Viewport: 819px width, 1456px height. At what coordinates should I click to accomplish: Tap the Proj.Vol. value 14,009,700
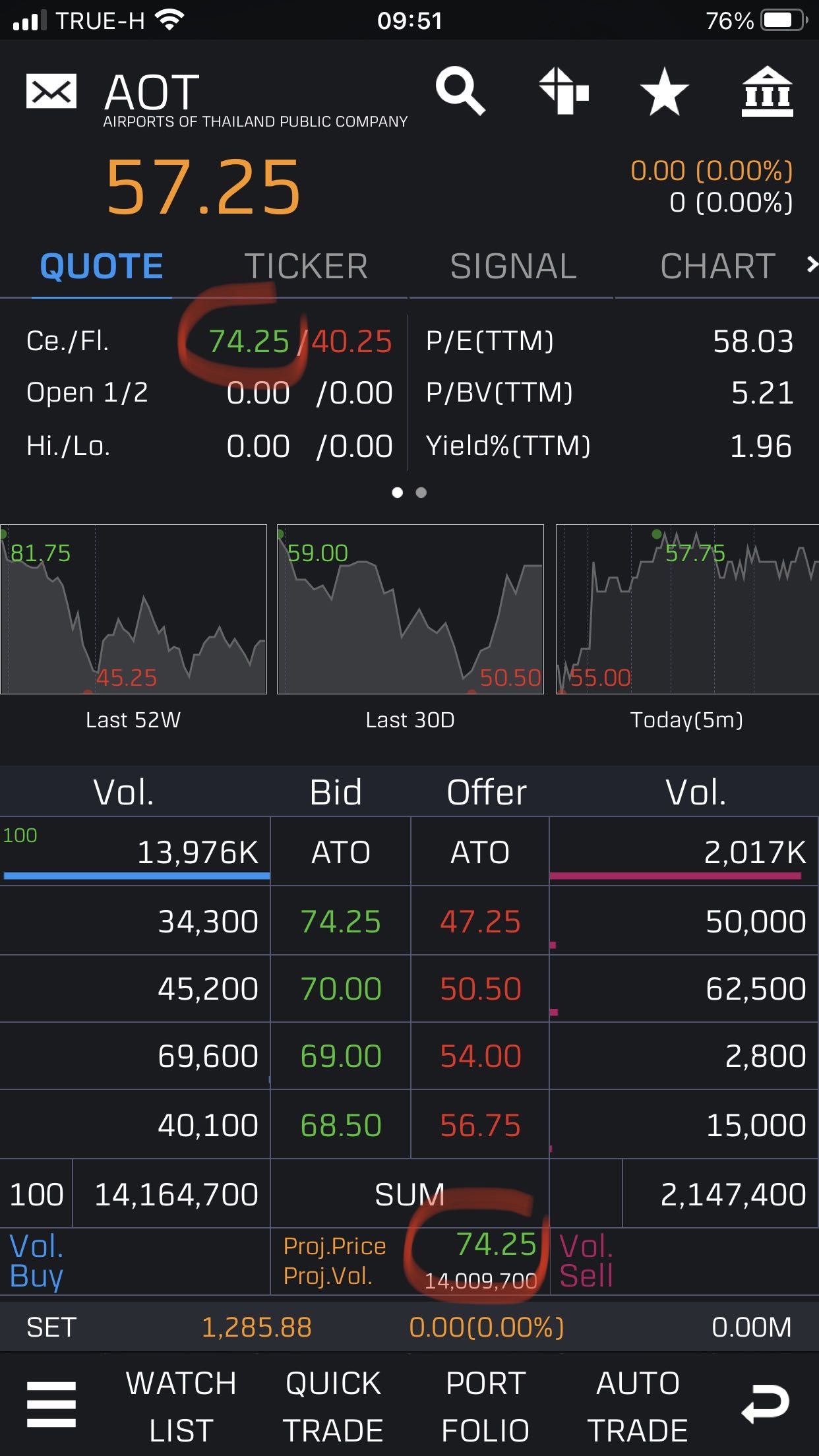pos(481,1281)
